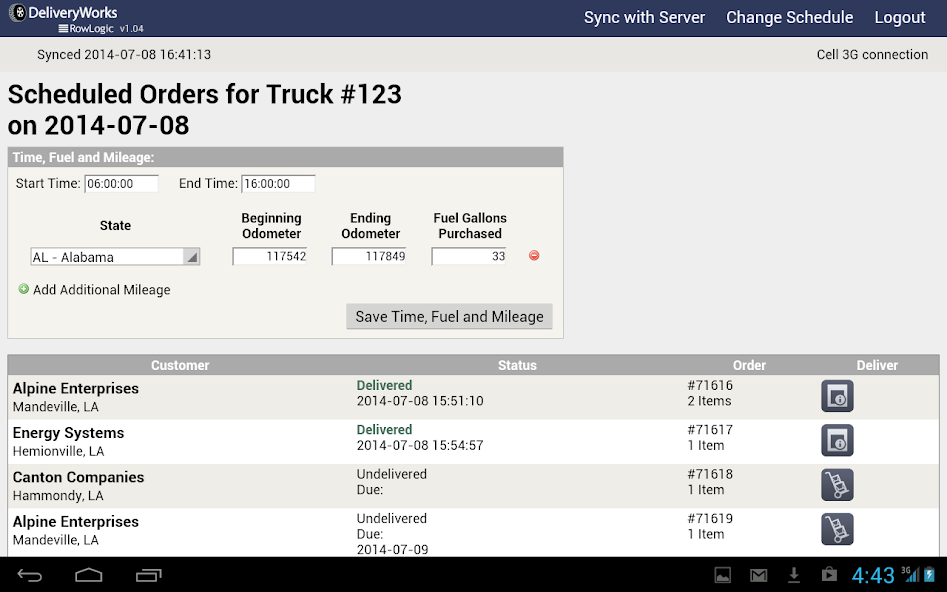Tap the Play Store icon
The width and height of the screenshot is (947, 592).
828,575
